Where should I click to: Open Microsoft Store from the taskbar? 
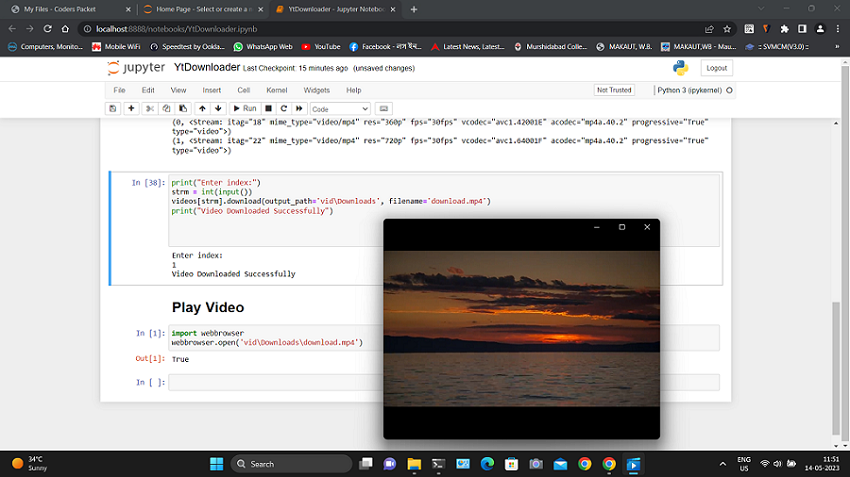[x=511, y=464]
